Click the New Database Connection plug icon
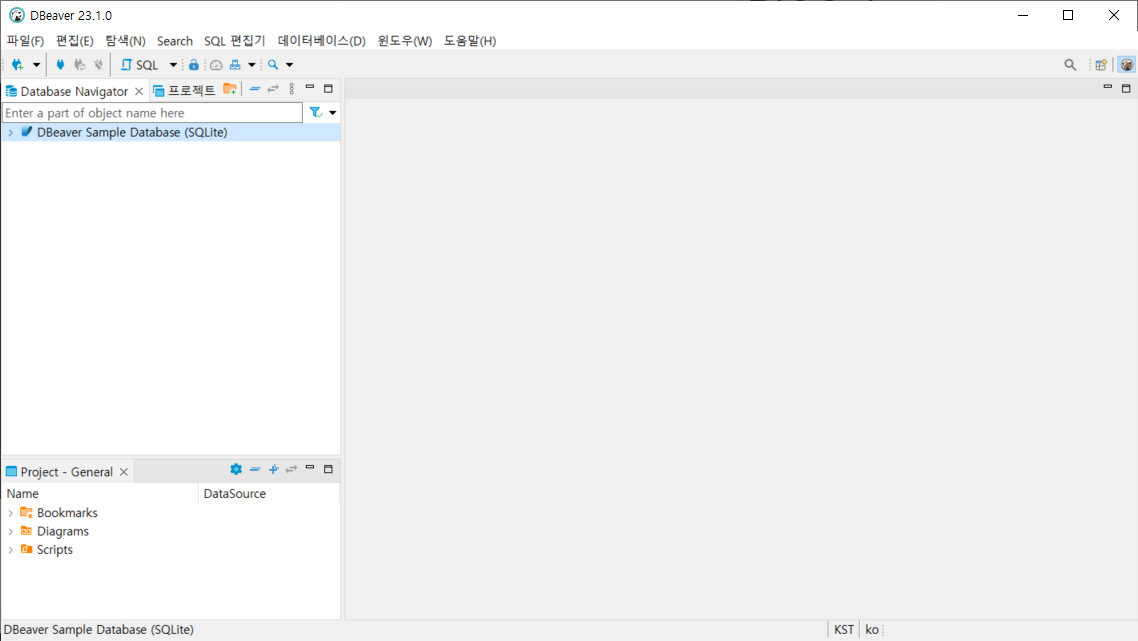The height and width of the screenshot is (641, 1138). (17, 65)
